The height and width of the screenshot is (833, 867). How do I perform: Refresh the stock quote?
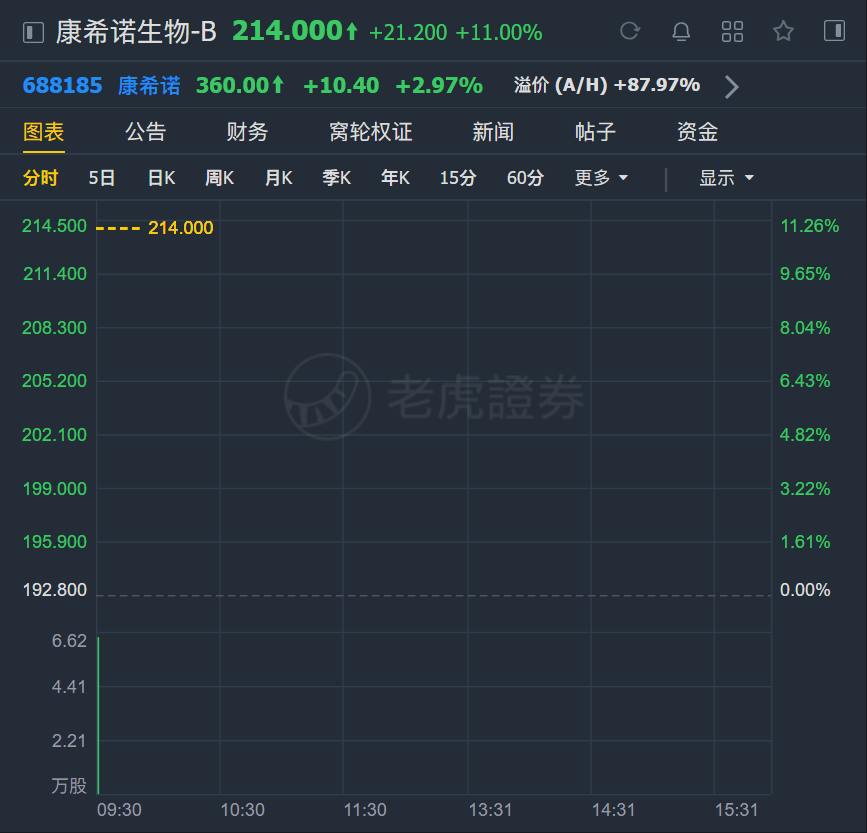coord(630,31)
